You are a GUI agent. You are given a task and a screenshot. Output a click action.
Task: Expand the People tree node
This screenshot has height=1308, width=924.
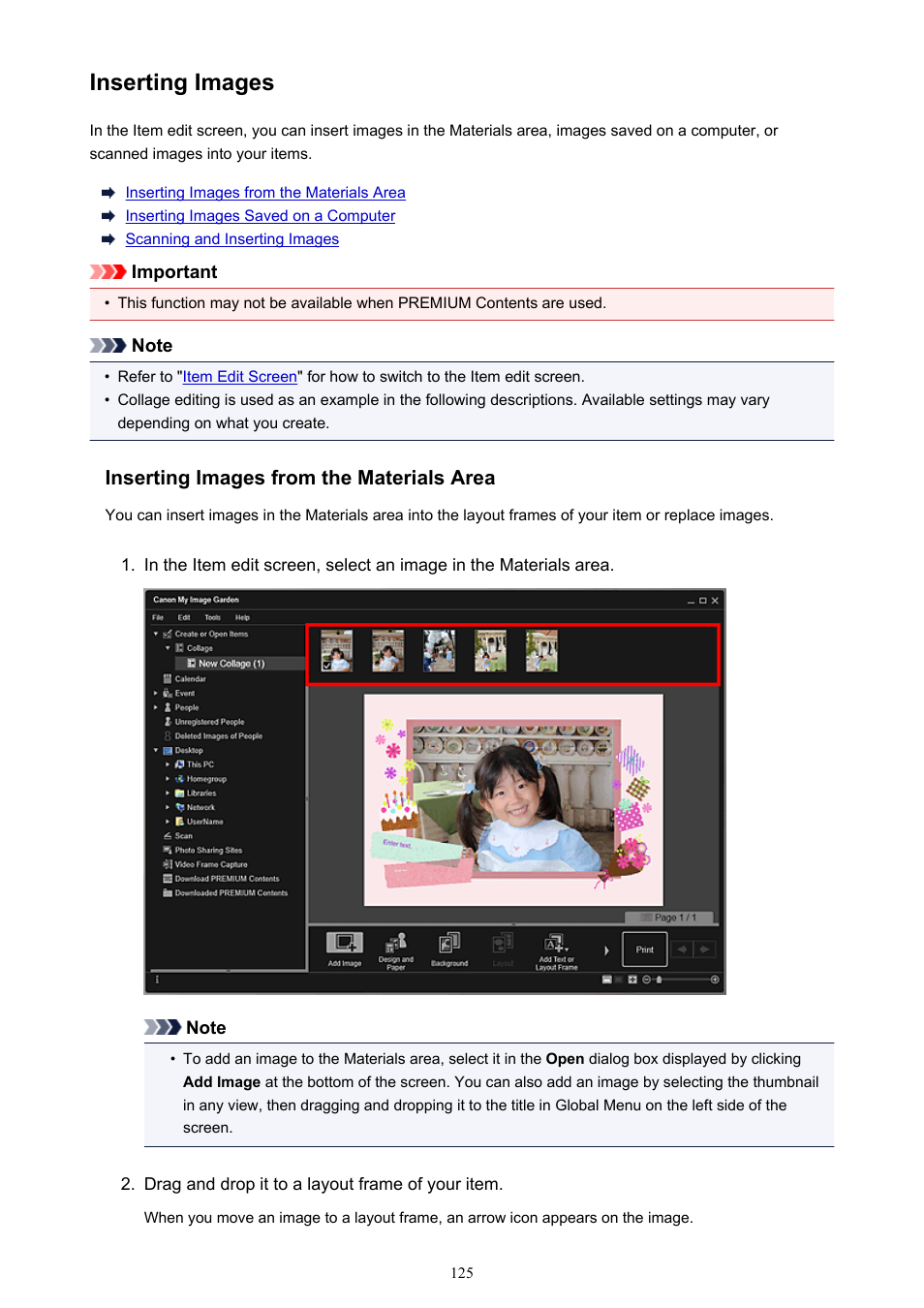pyautogui.click(x=156, y=707)
